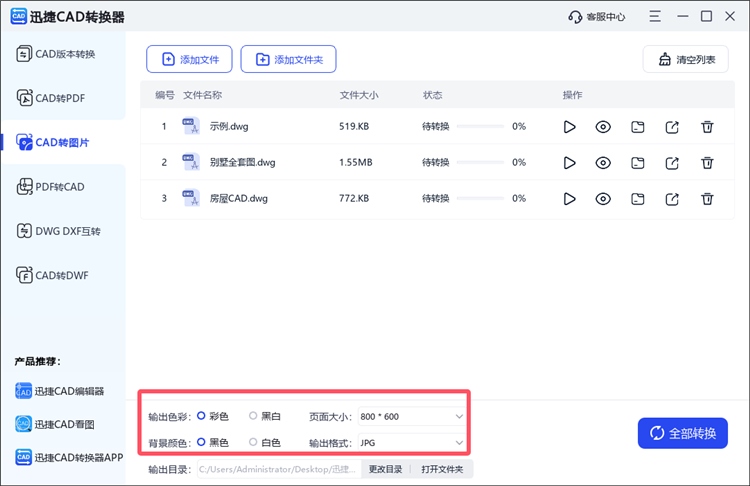Open output folder for 示例.dwg row

pyautogui.click(x=638, y=127)
